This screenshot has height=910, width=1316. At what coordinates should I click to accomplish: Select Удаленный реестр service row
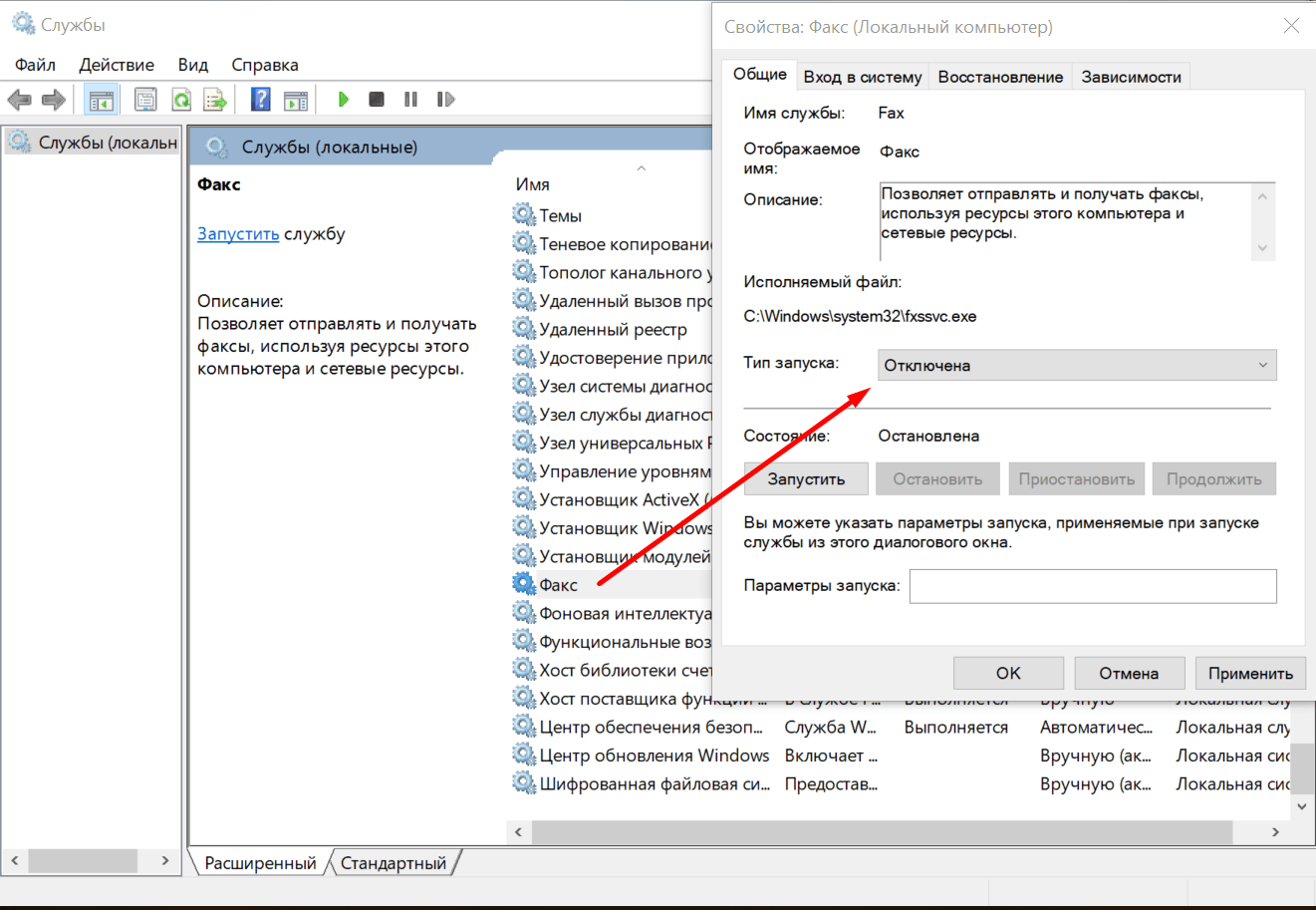(612, 329)
